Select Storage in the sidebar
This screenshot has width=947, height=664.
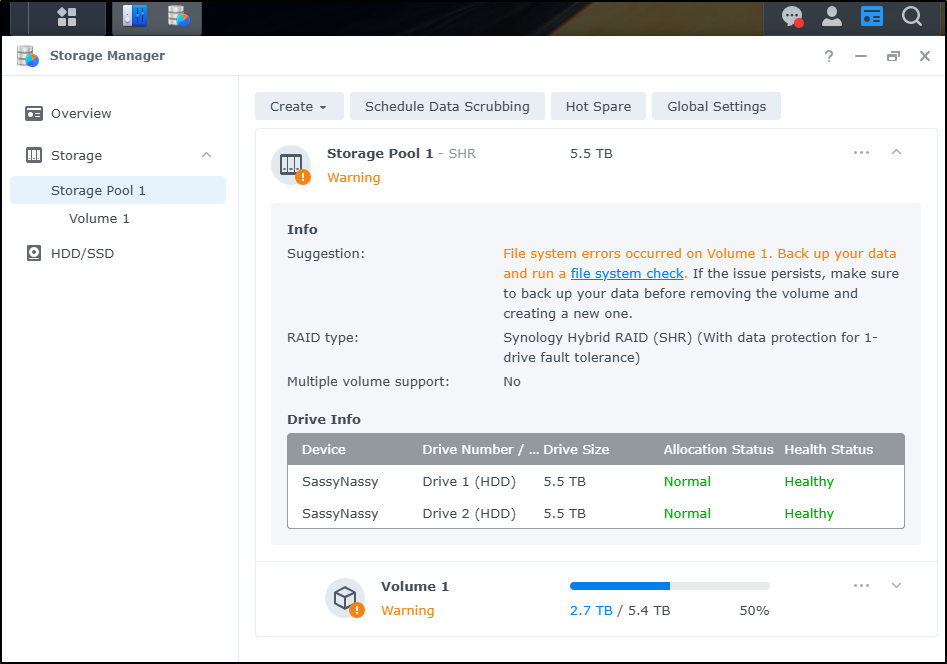click(x=76, y=155)
